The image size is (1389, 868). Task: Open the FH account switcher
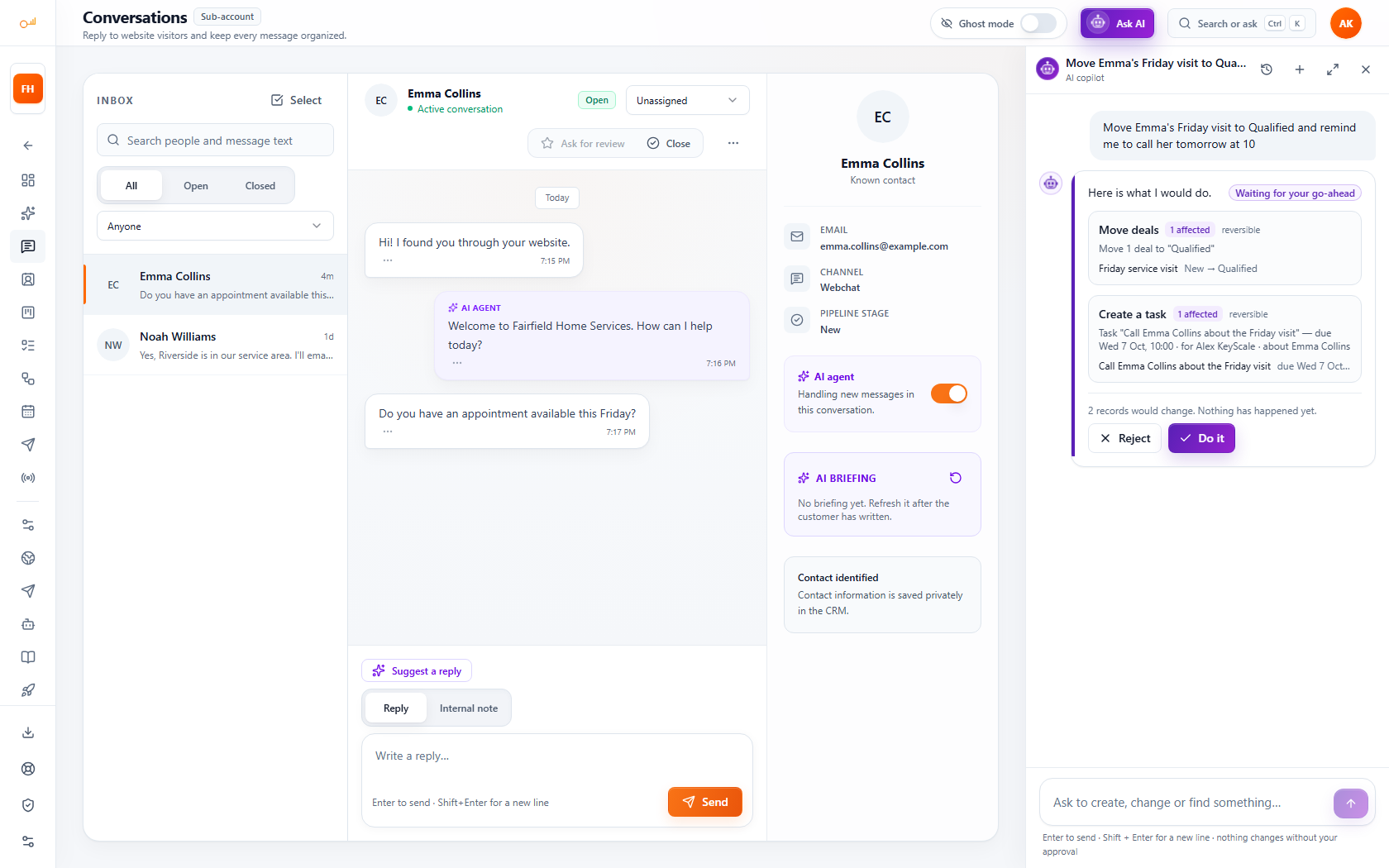pyautogui.click(x=28, y=88)
